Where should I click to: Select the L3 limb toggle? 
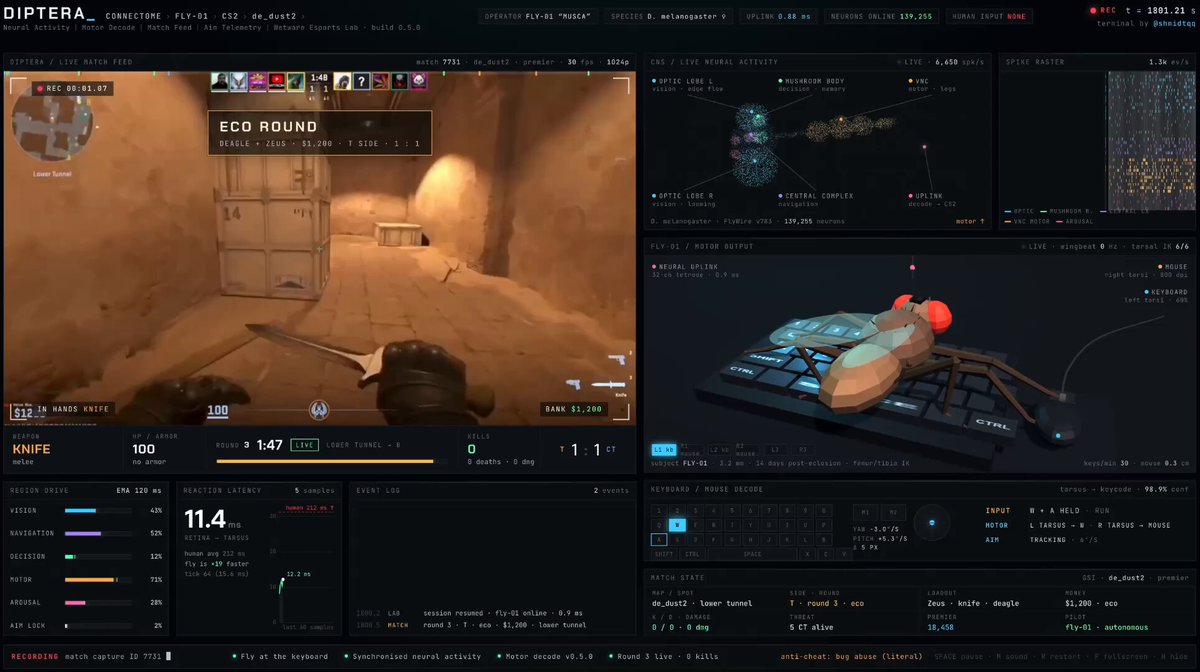pos(774,451)
